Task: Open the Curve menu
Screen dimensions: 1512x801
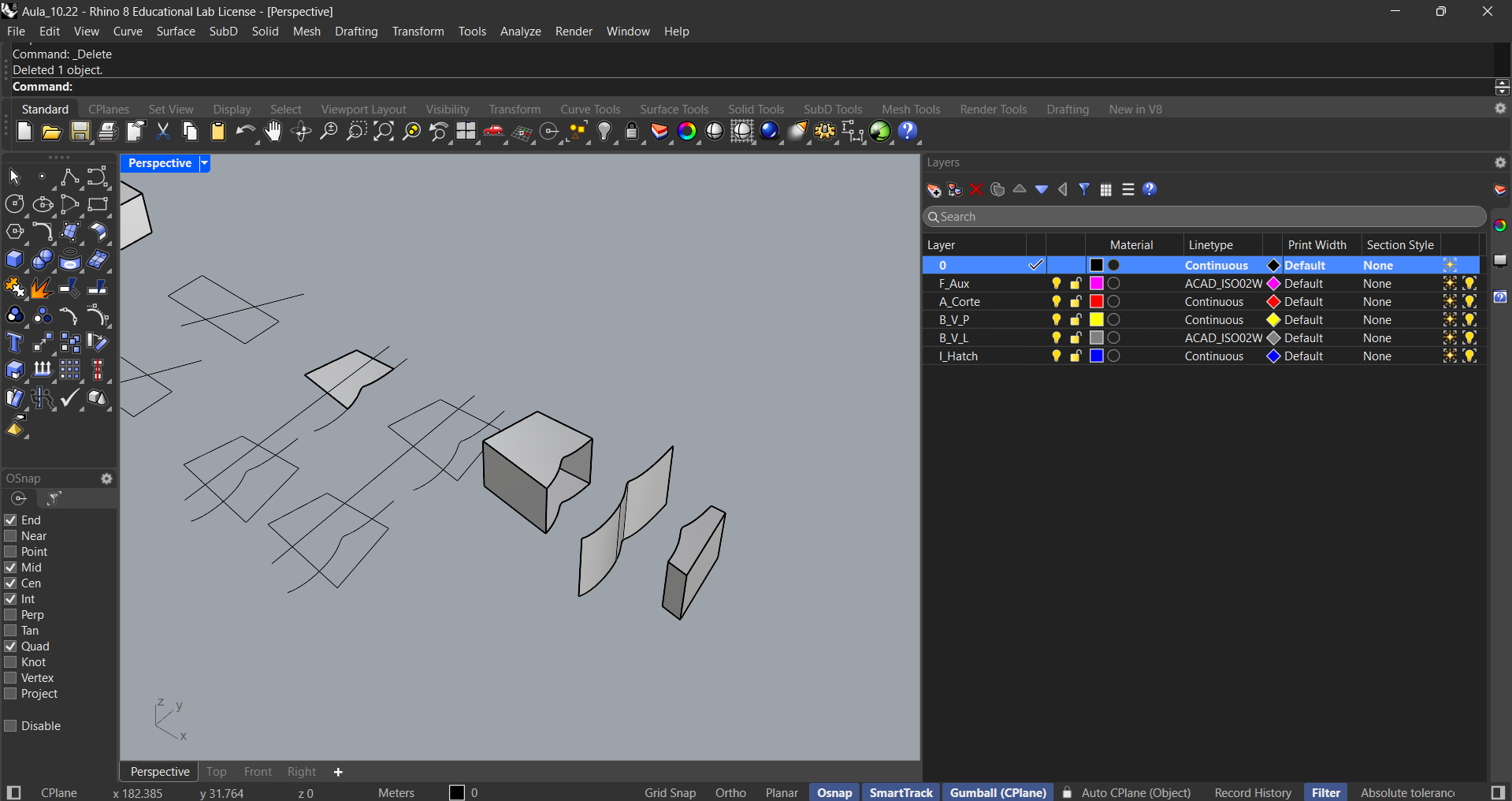Action: 128,32
